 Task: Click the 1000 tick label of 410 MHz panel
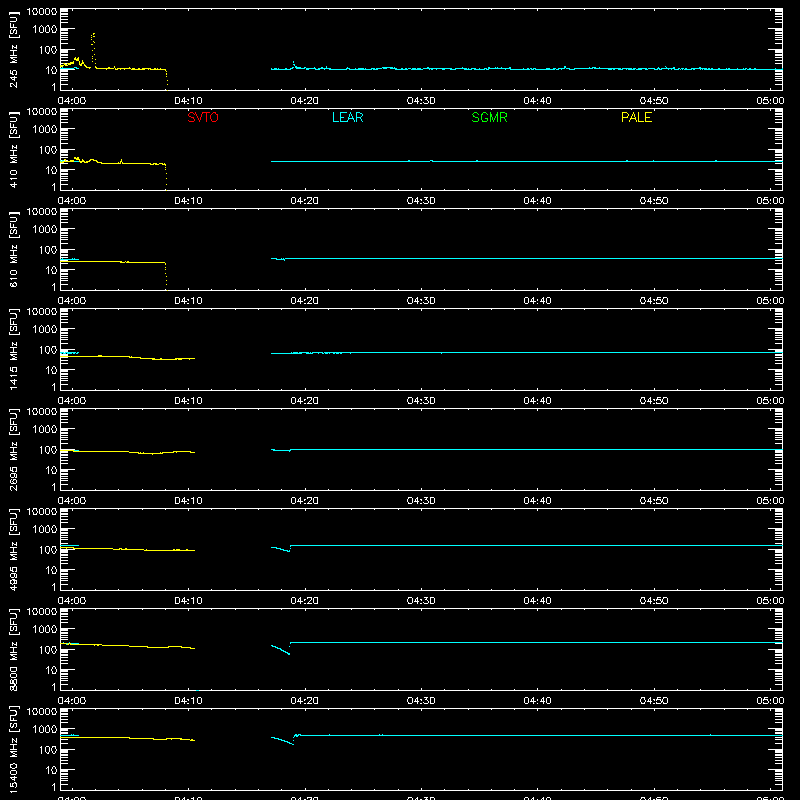point(45,130)
